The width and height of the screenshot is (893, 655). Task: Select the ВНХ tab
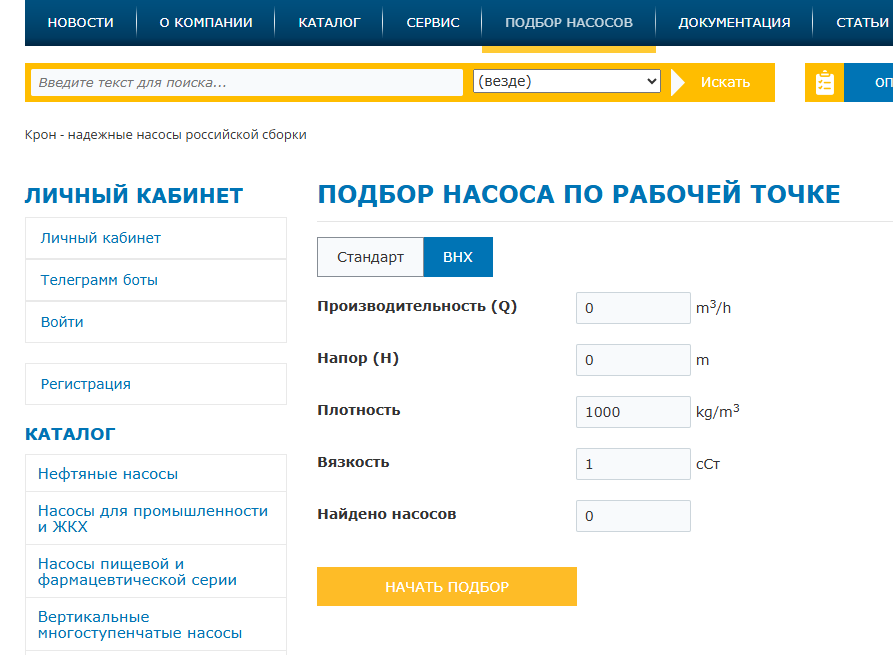(457, 256)
